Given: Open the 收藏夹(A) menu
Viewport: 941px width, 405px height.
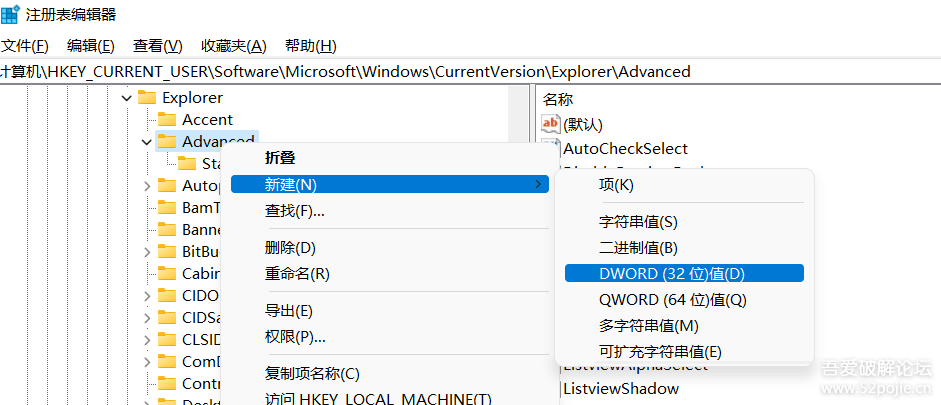Looking at the screenshot, I should [233, 46].
